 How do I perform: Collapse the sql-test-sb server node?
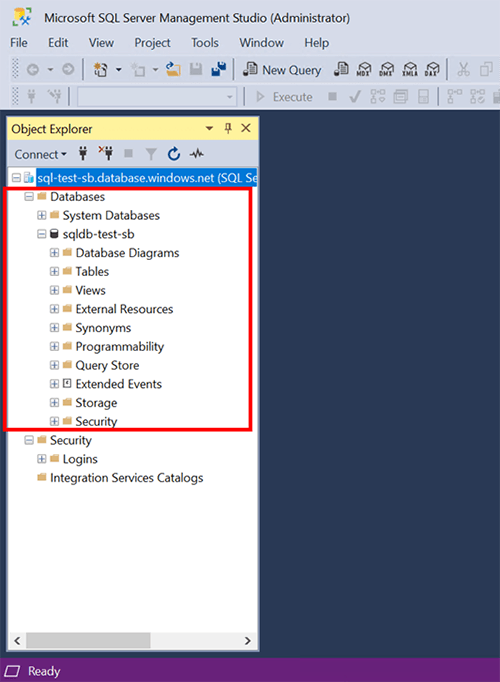(16, 178)
